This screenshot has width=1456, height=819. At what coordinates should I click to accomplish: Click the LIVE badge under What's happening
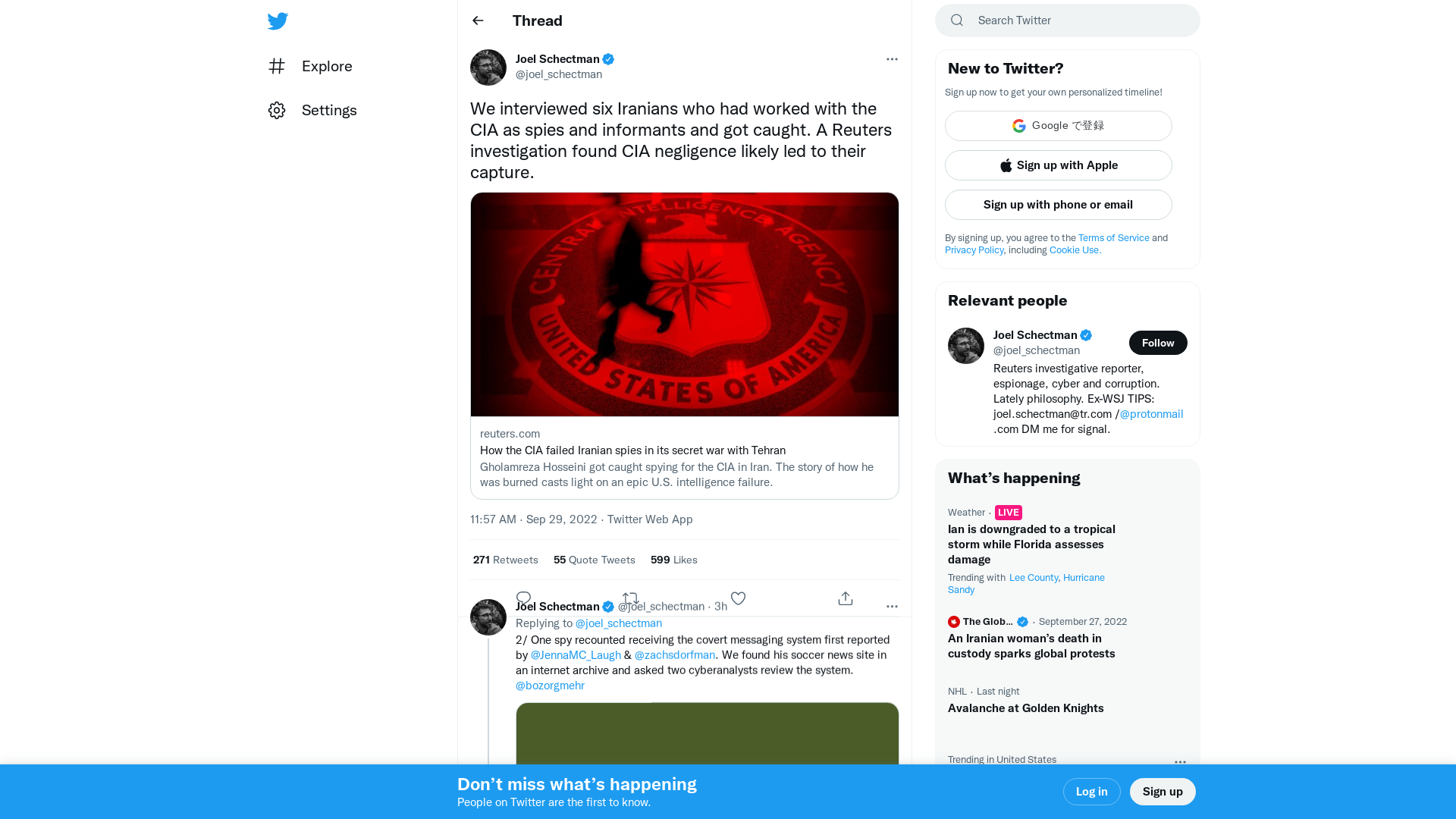(x=1009, y=512)
